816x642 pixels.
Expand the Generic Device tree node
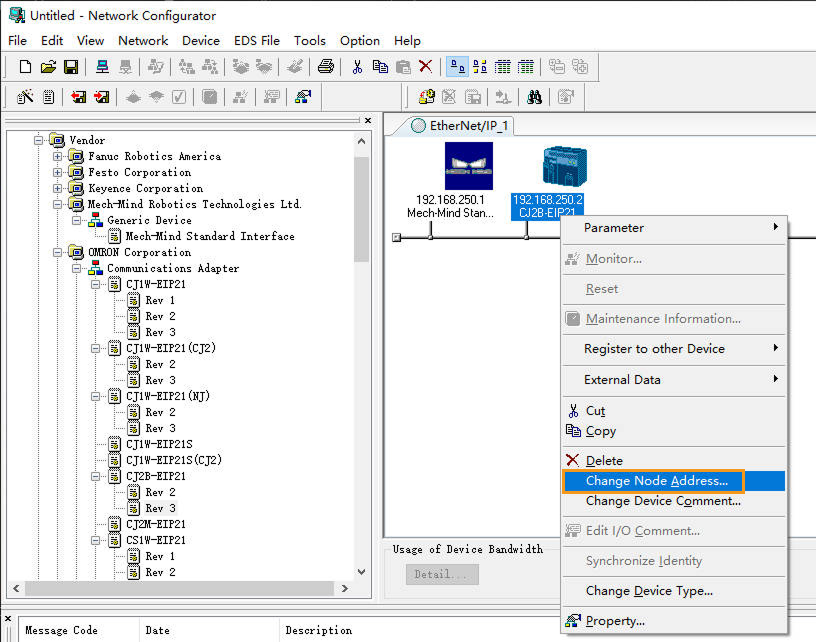(75, 220)
